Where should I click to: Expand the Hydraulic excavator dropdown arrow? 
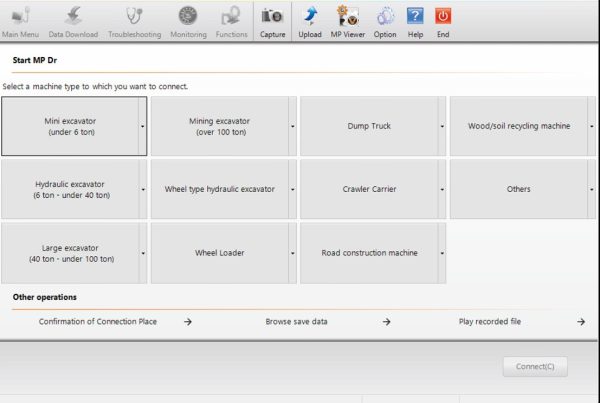143,189
